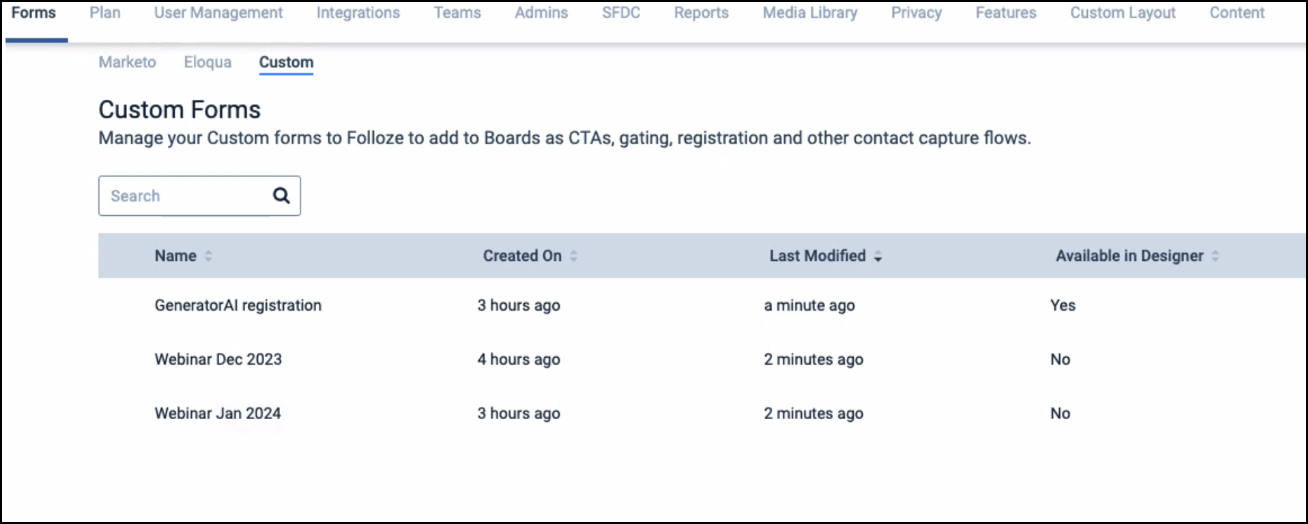Image resolution: width=1308 pixels, height=524 pixels.
Task: Navigate to the Reports tab
Action: pos(701,13)
